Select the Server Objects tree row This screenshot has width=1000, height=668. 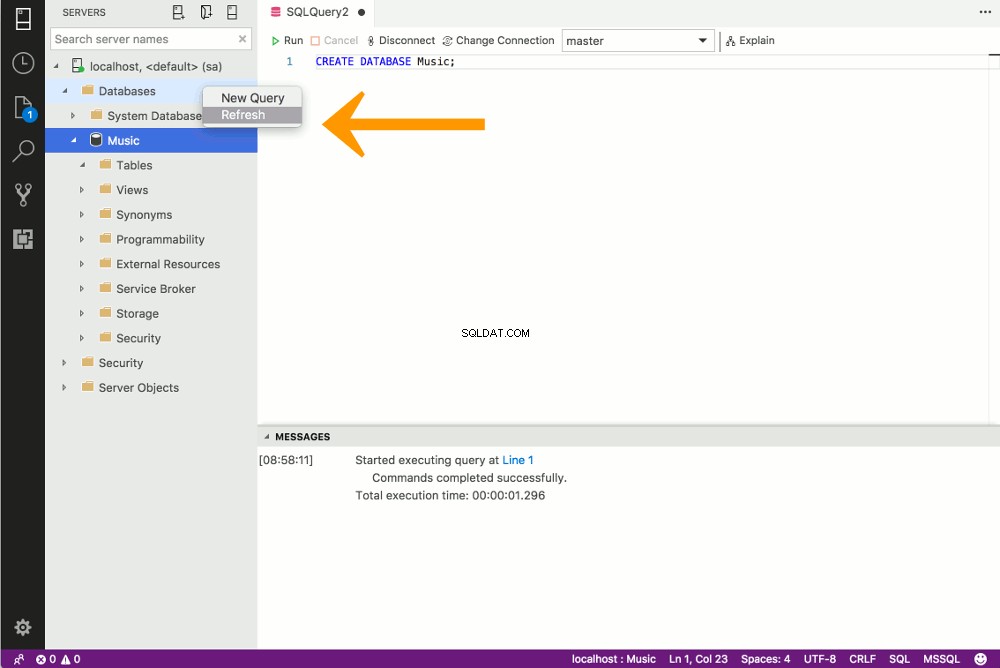click(151, 387)
